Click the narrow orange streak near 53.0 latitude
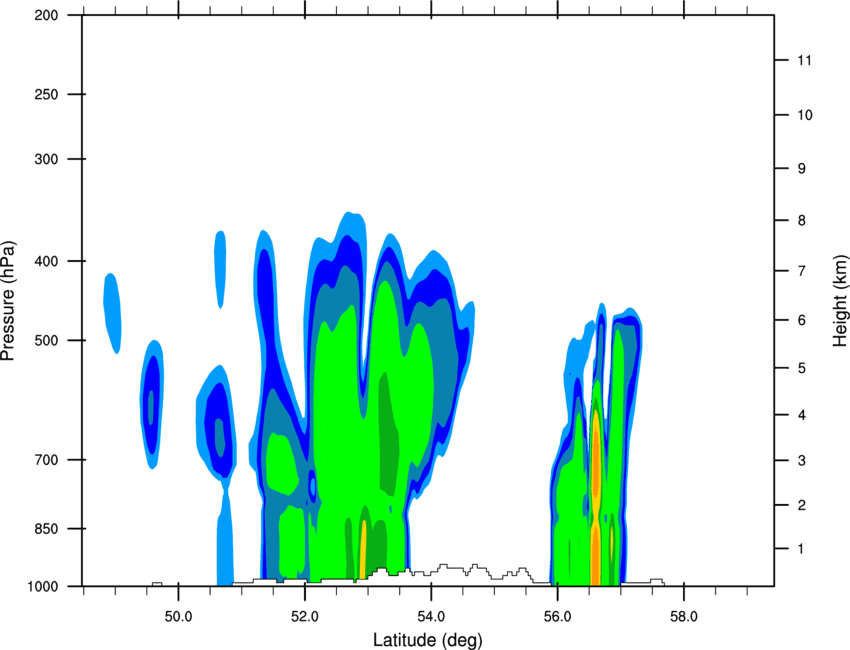Image resolution: width=850 pixels, height=650 pixels. (x=363, y=549)
